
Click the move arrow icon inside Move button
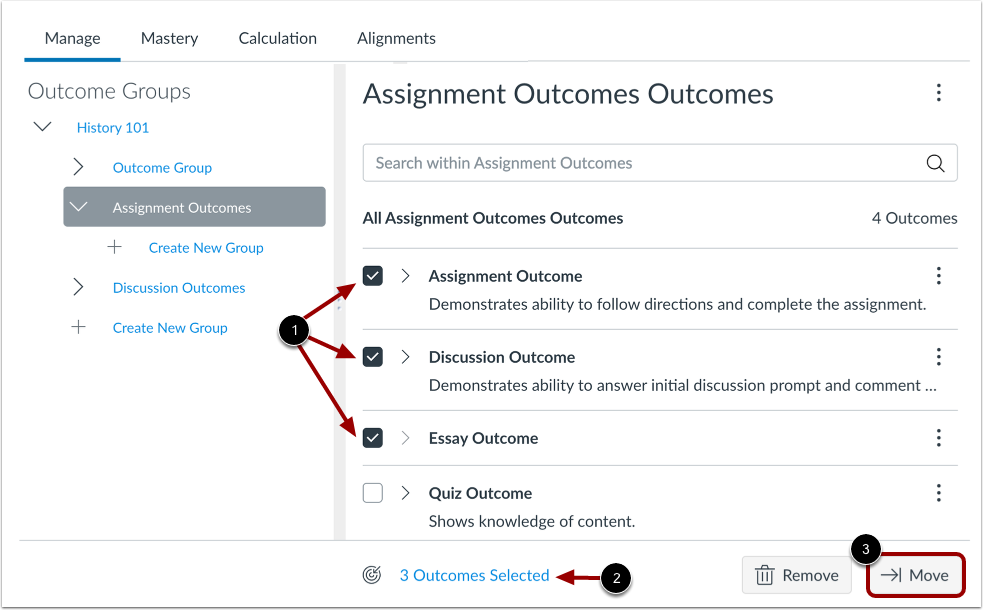[891, 575]
